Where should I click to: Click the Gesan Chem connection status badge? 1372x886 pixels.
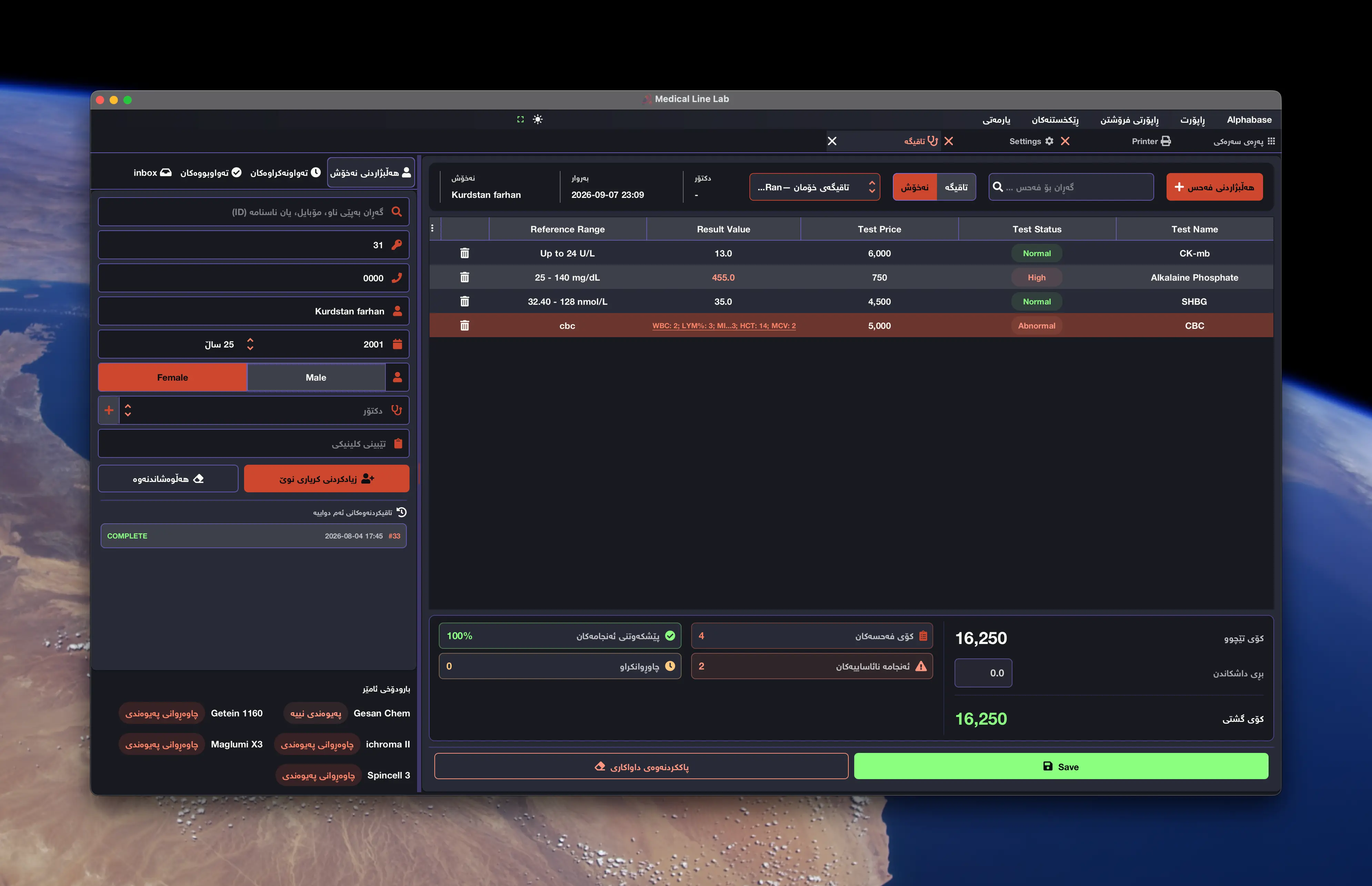tap(316, 713)
